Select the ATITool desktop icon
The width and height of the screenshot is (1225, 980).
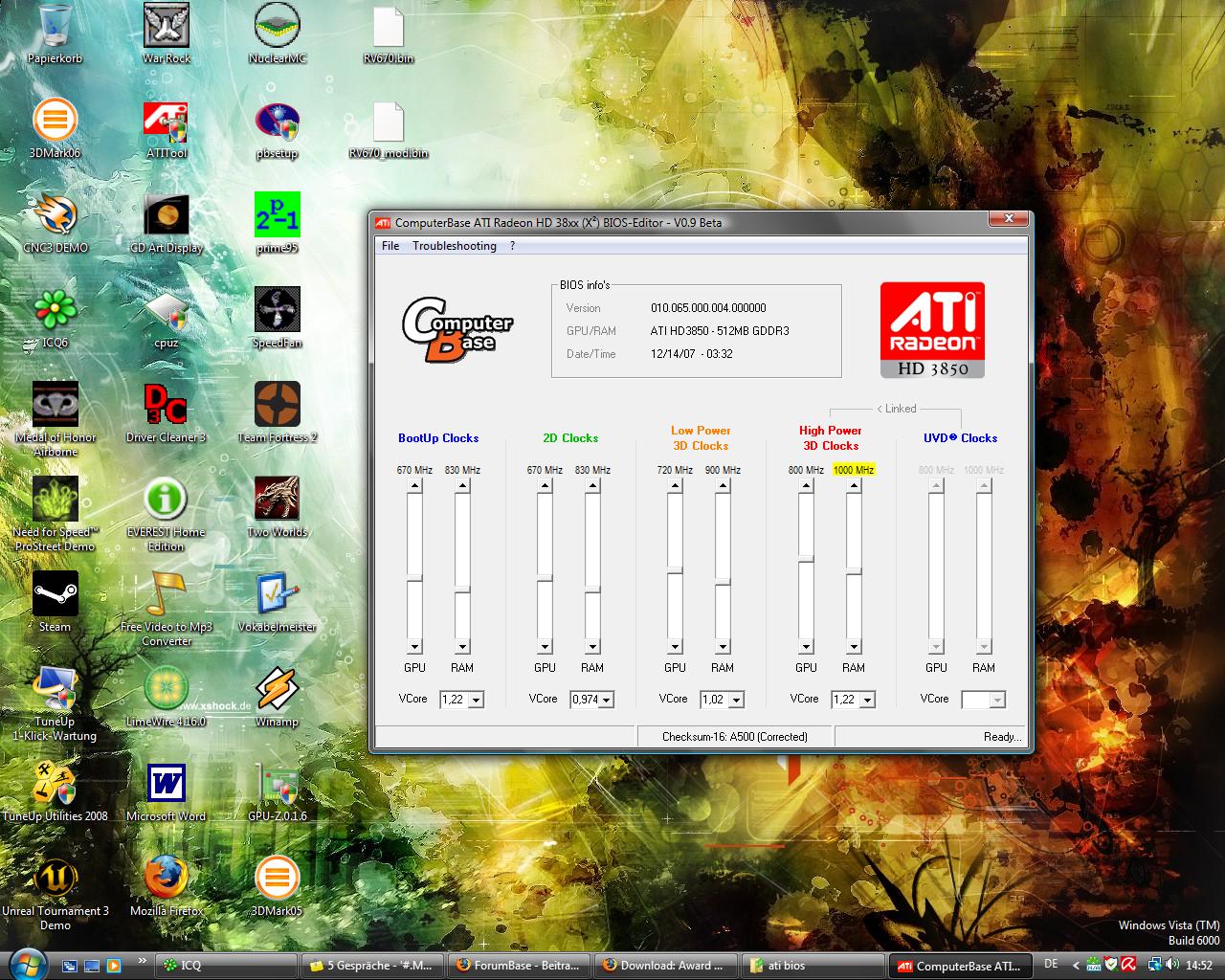tap(167, 129)
